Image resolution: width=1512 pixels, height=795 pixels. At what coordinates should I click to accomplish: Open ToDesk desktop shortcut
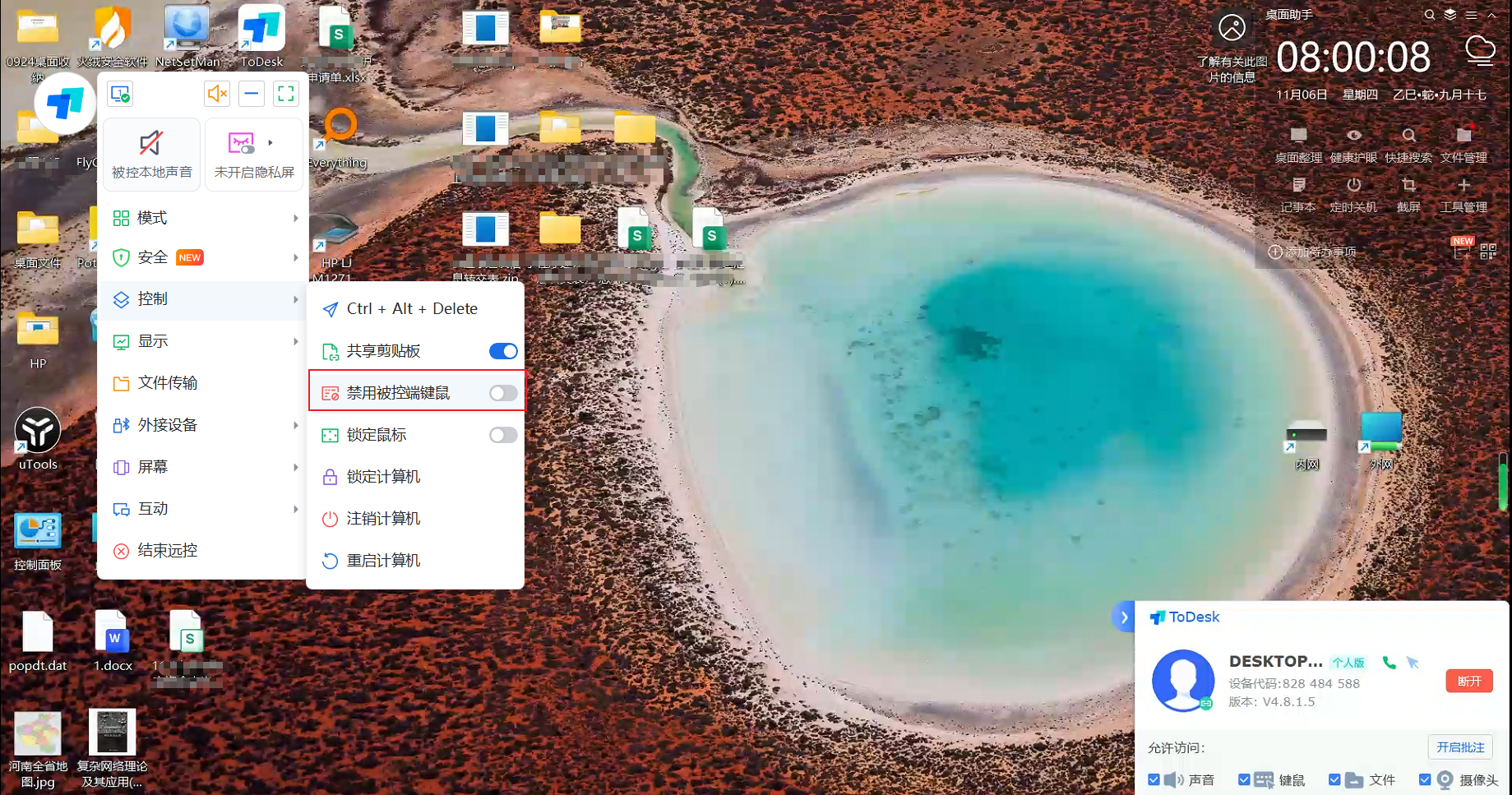pos(261,36)
